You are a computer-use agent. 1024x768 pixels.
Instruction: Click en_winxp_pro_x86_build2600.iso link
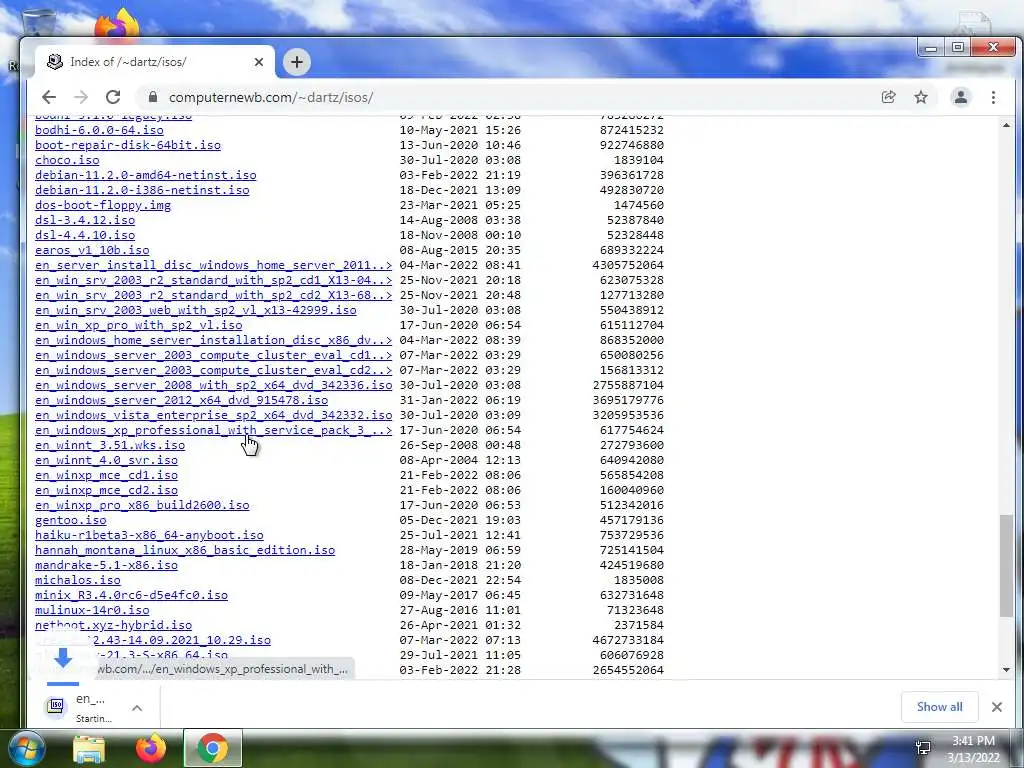coord(142,505)
